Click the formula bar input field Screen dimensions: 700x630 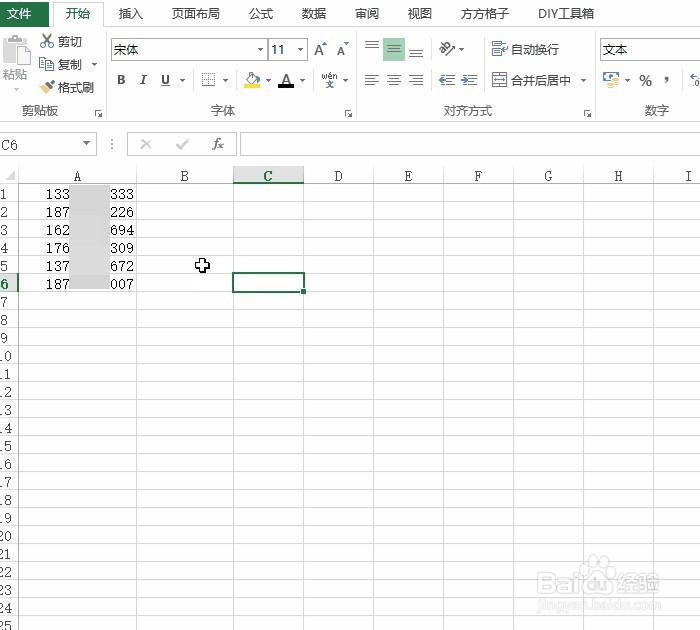pos(470,144)
